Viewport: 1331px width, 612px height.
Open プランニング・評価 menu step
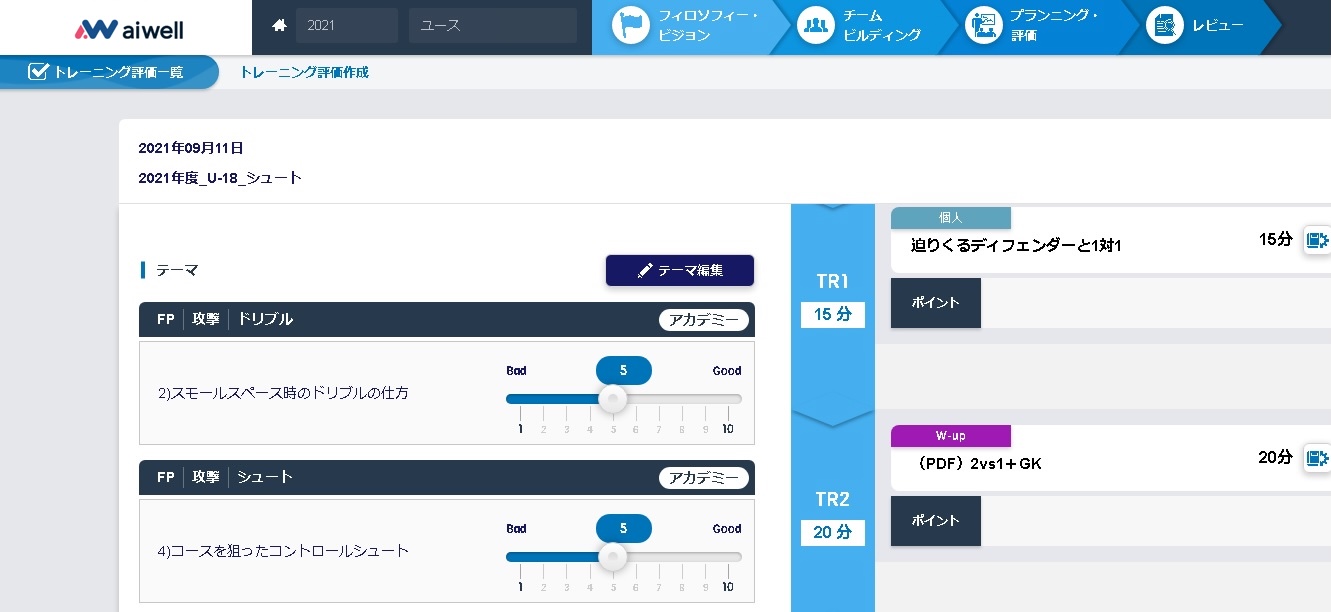point(1040,27)
